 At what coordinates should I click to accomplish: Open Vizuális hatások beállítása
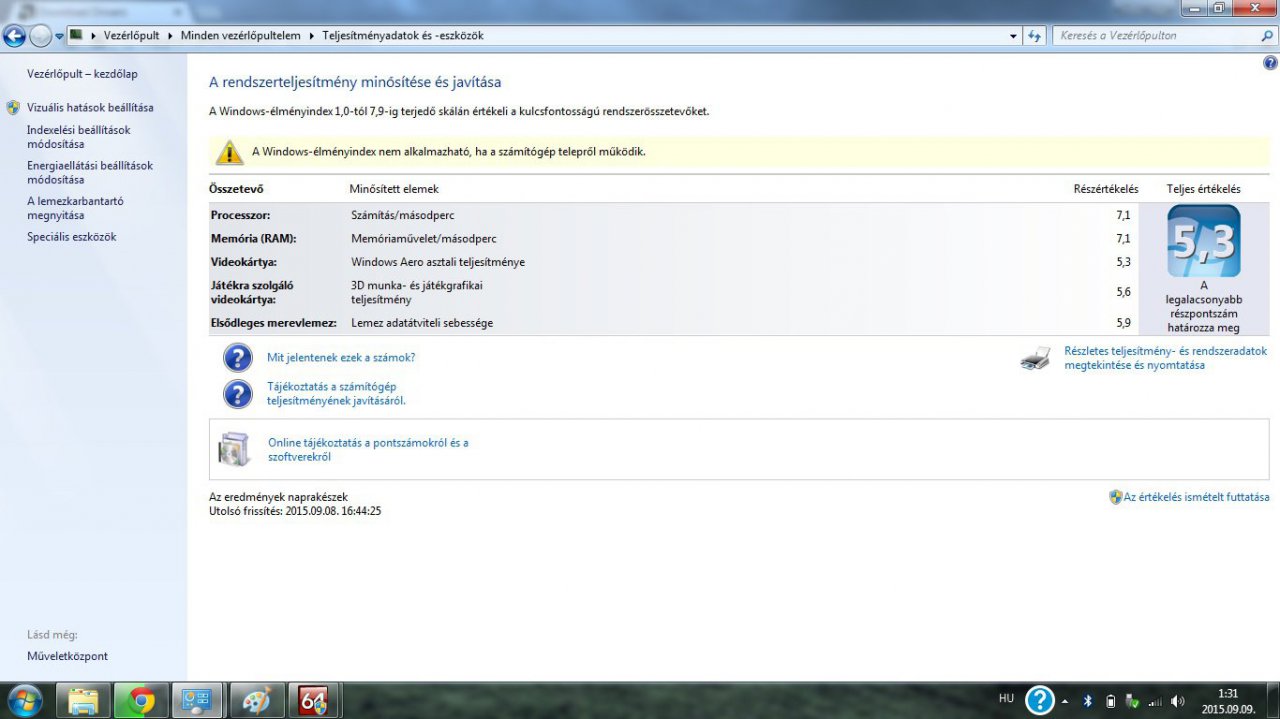pyautogui.click(x=90, y=107)
